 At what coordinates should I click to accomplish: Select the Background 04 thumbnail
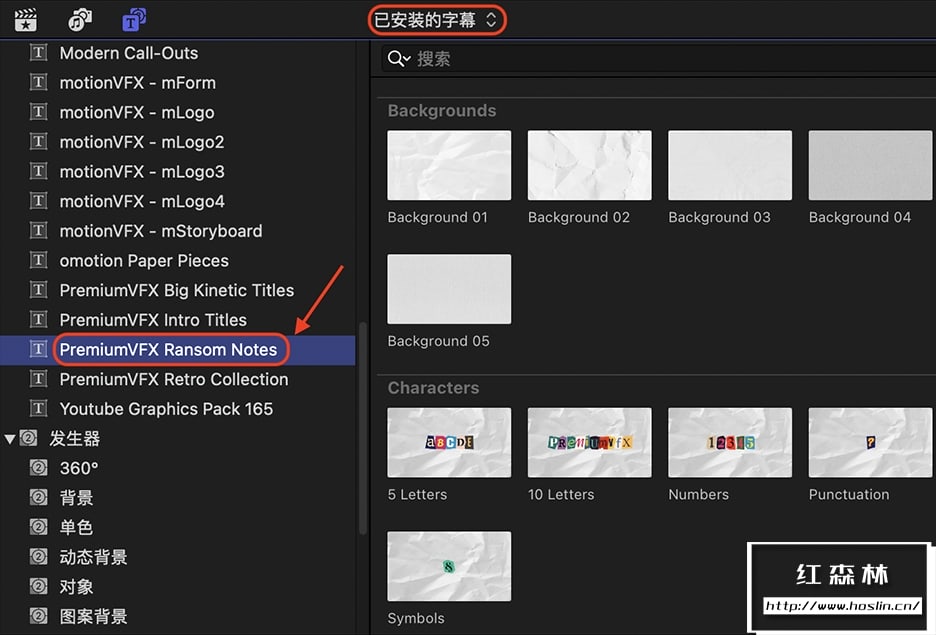870,165
